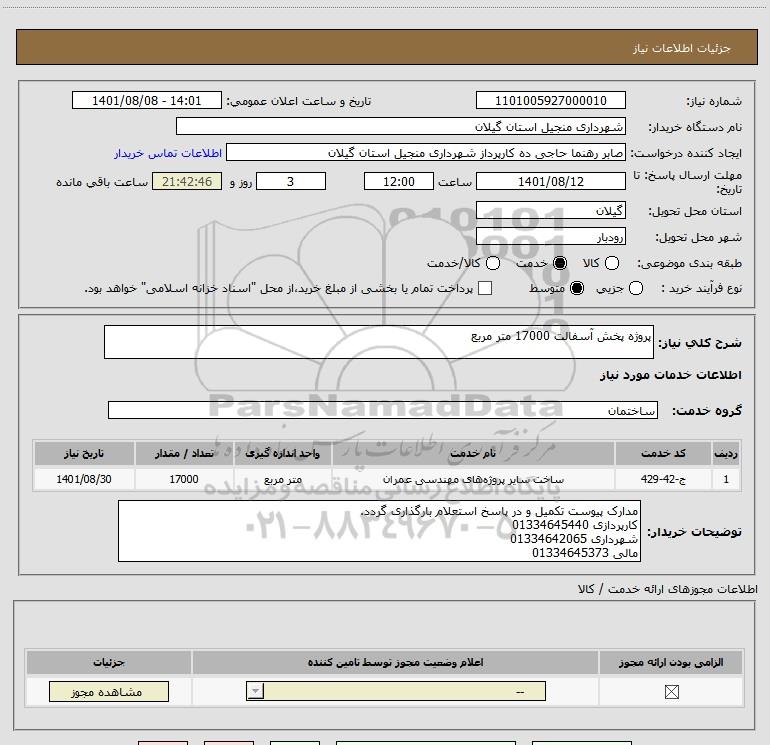
Task: Toggle the الزامی بودن ارائه مجوز checkbox
Action: click(x=671, y=692)
